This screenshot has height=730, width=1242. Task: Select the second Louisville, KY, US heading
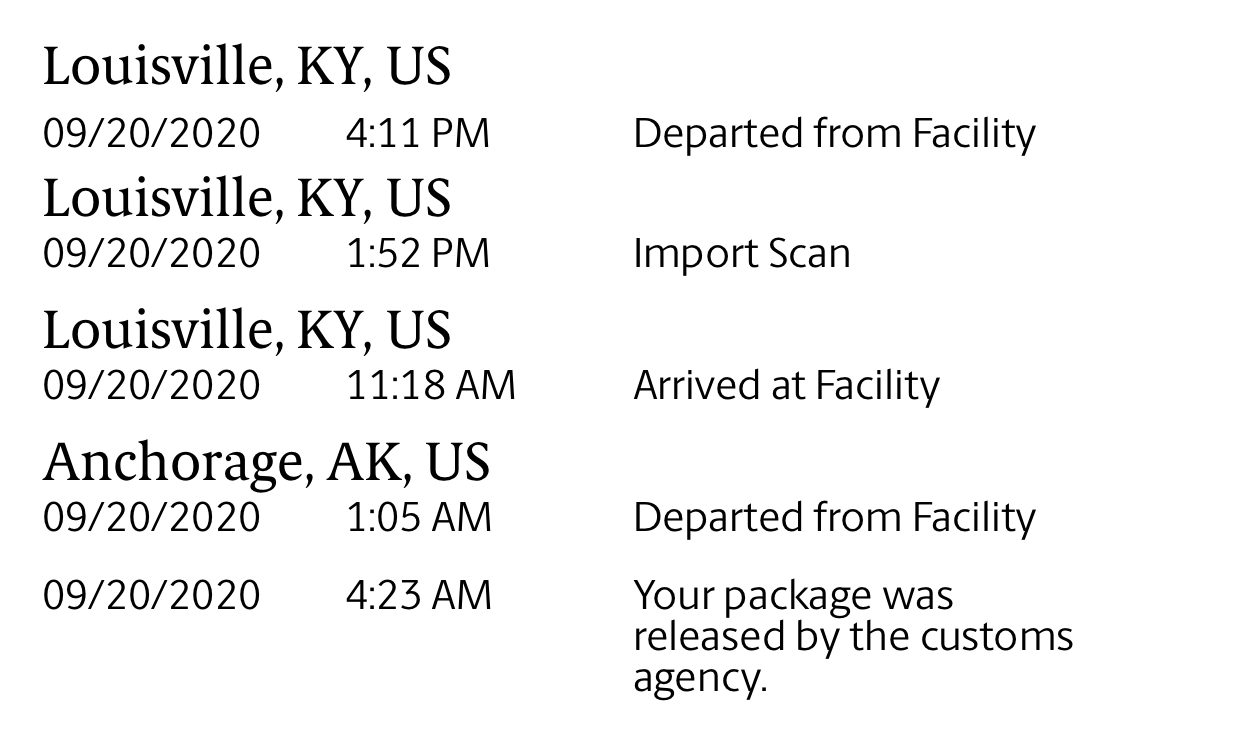[247, 199]
